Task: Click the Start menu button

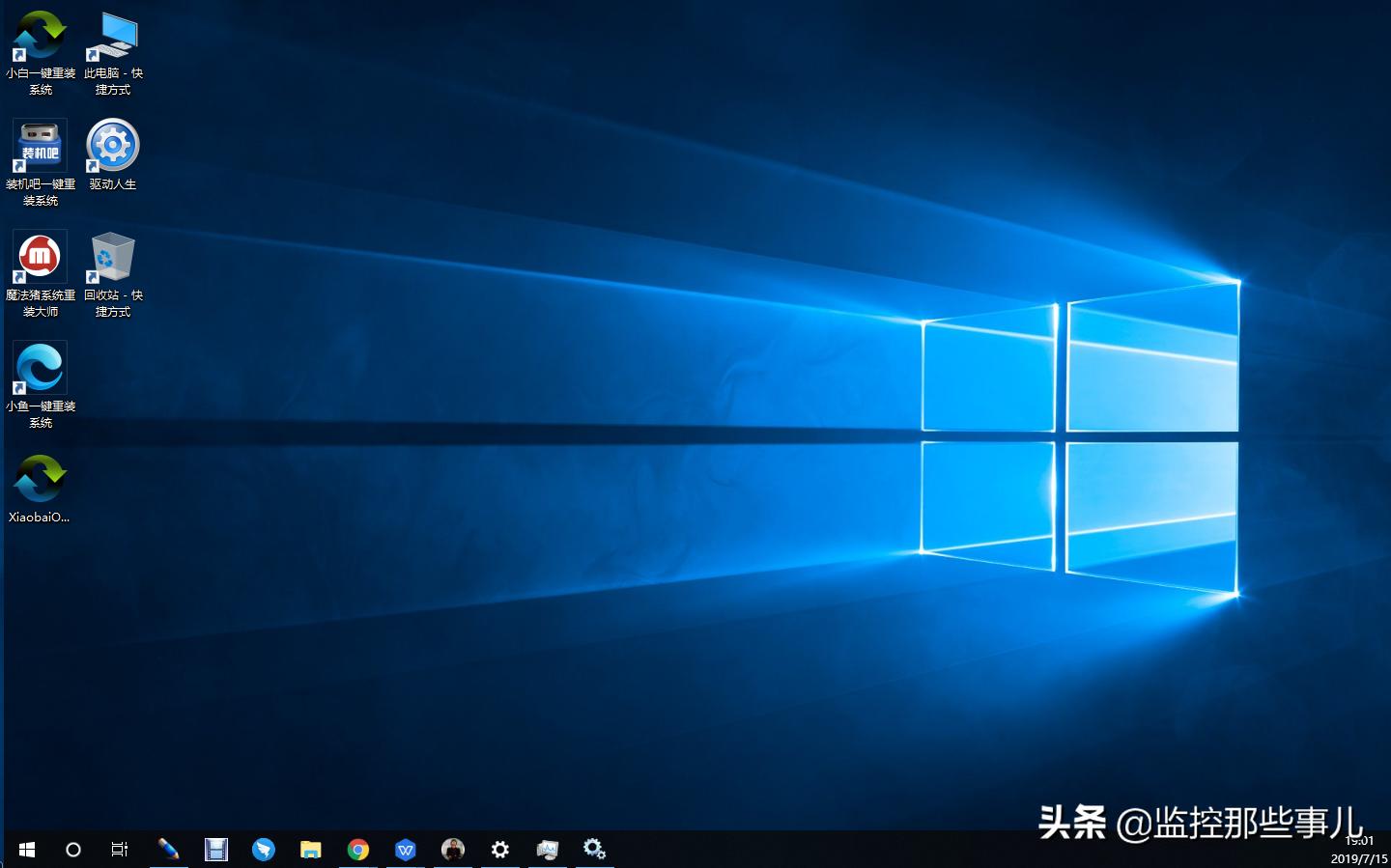Action: pyautogui.click(x=26, y=849)
